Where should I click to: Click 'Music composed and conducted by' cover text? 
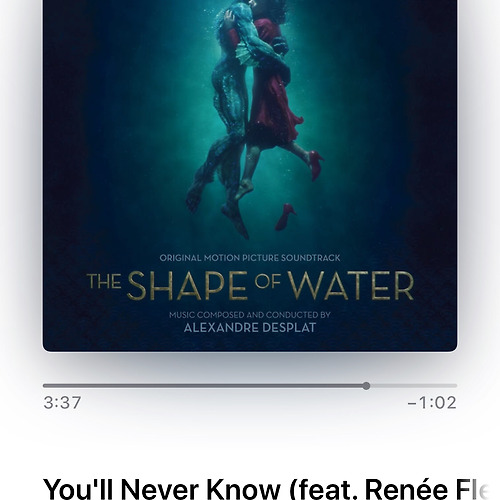click(x=250, y=315)
